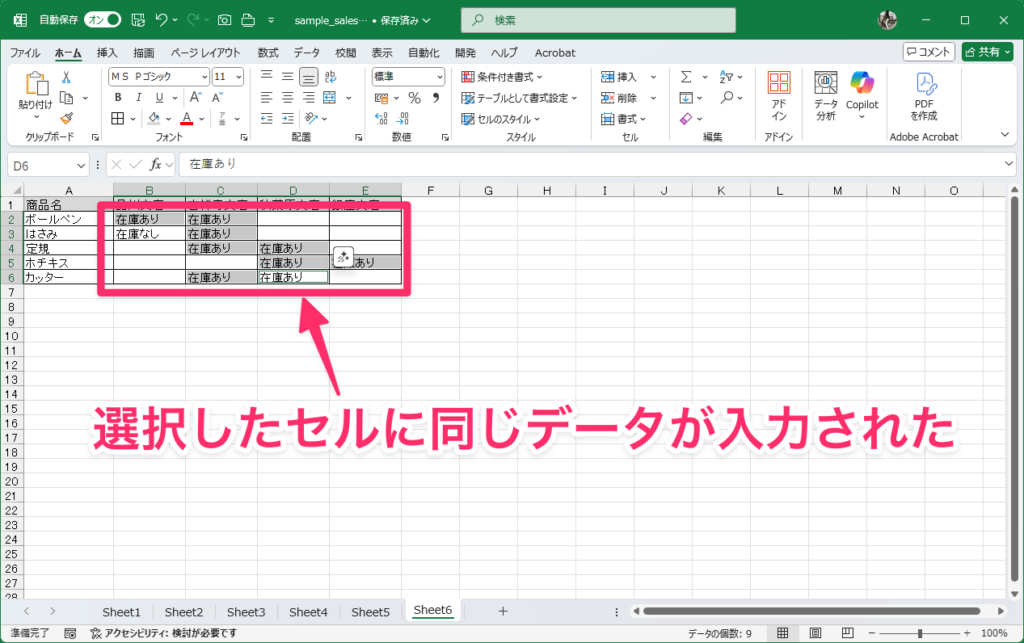Image resolution: width=1024 pixels, height=643 pixels.
Task: Click the コメント comments button
Action: pos(928,52)
